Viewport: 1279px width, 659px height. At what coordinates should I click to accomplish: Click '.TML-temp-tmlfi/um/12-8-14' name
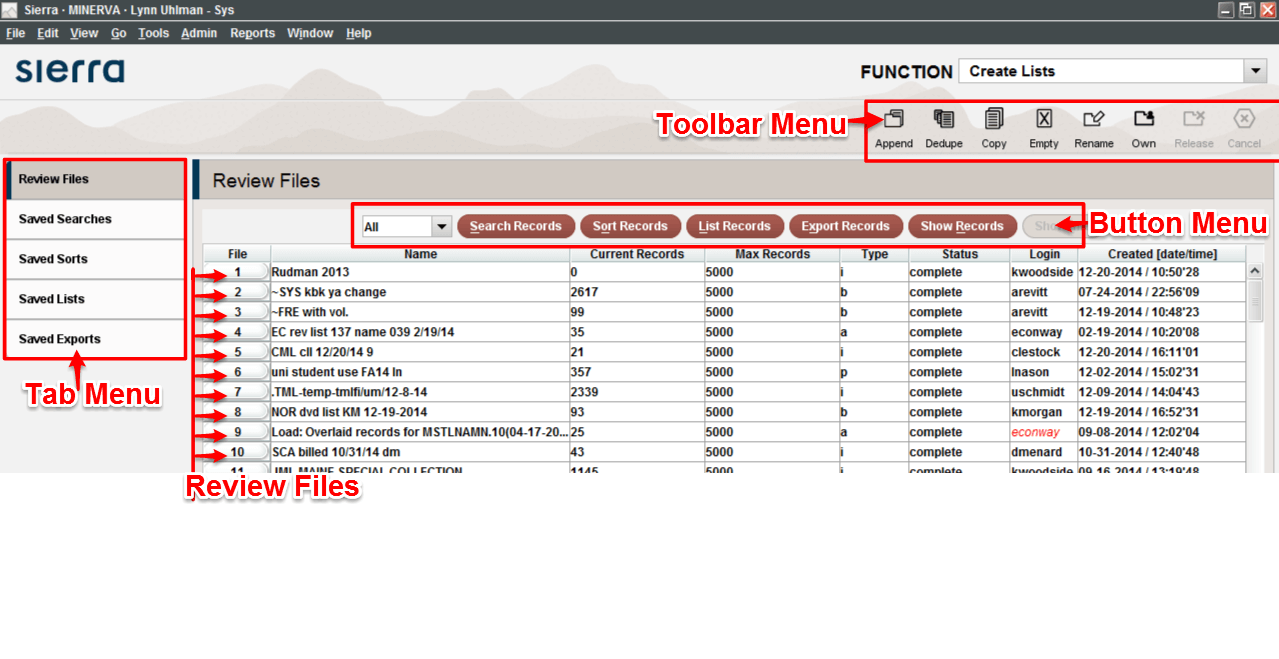(349, 392)
